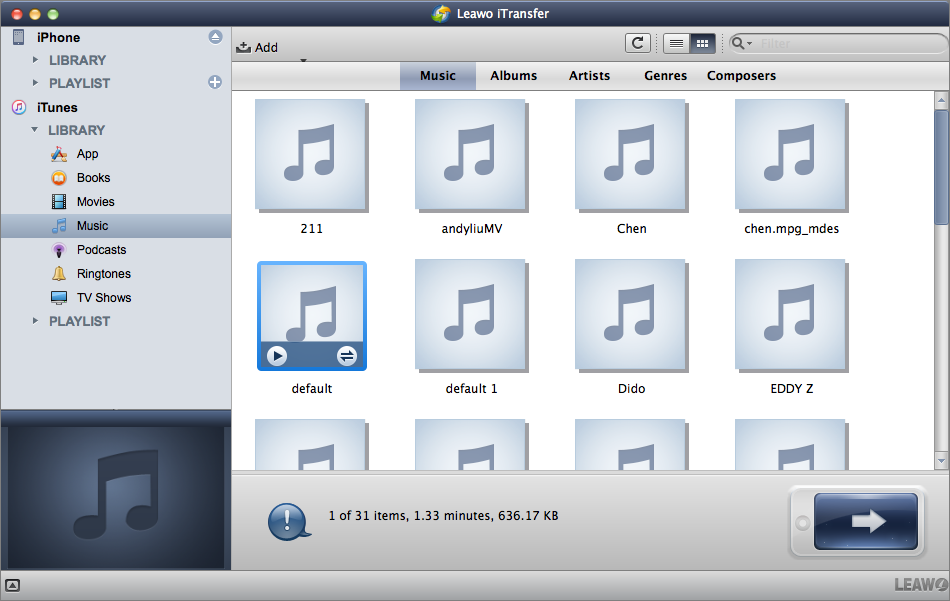Click the transfer icon on default thumbnail
The image size is (950, 601).
pos(347,356)
